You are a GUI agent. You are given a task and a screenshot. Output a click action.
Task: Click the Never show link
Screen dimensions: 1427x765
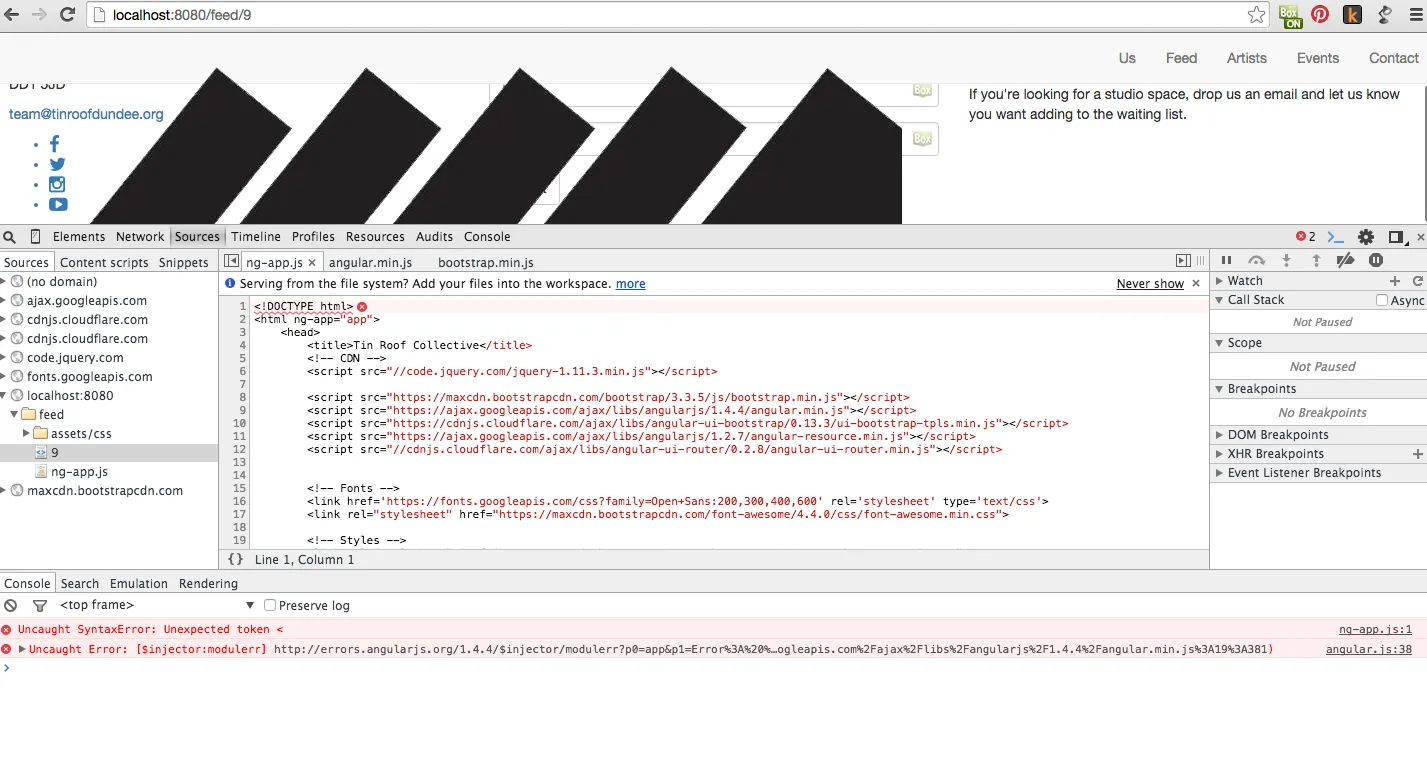point(1150,284)
